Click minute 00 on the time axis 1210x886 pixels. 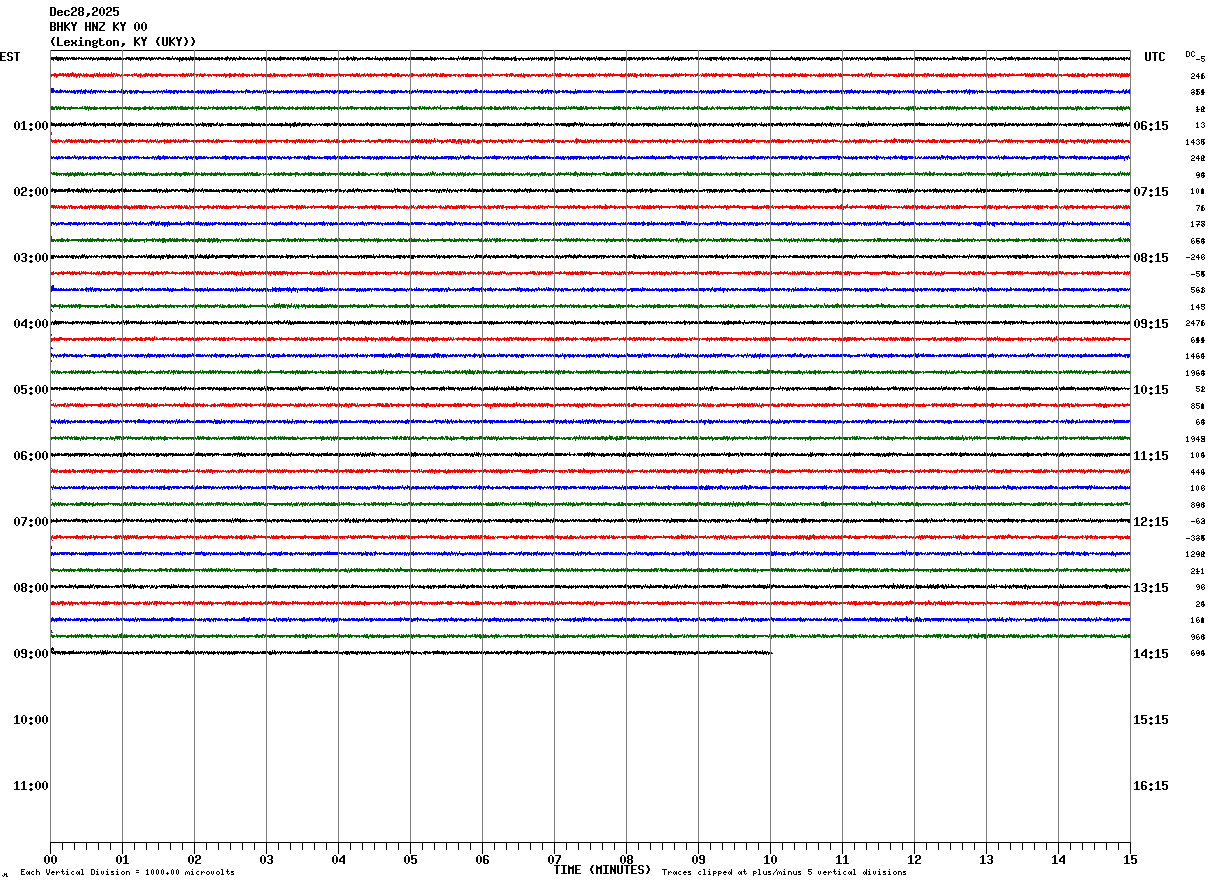50,859
